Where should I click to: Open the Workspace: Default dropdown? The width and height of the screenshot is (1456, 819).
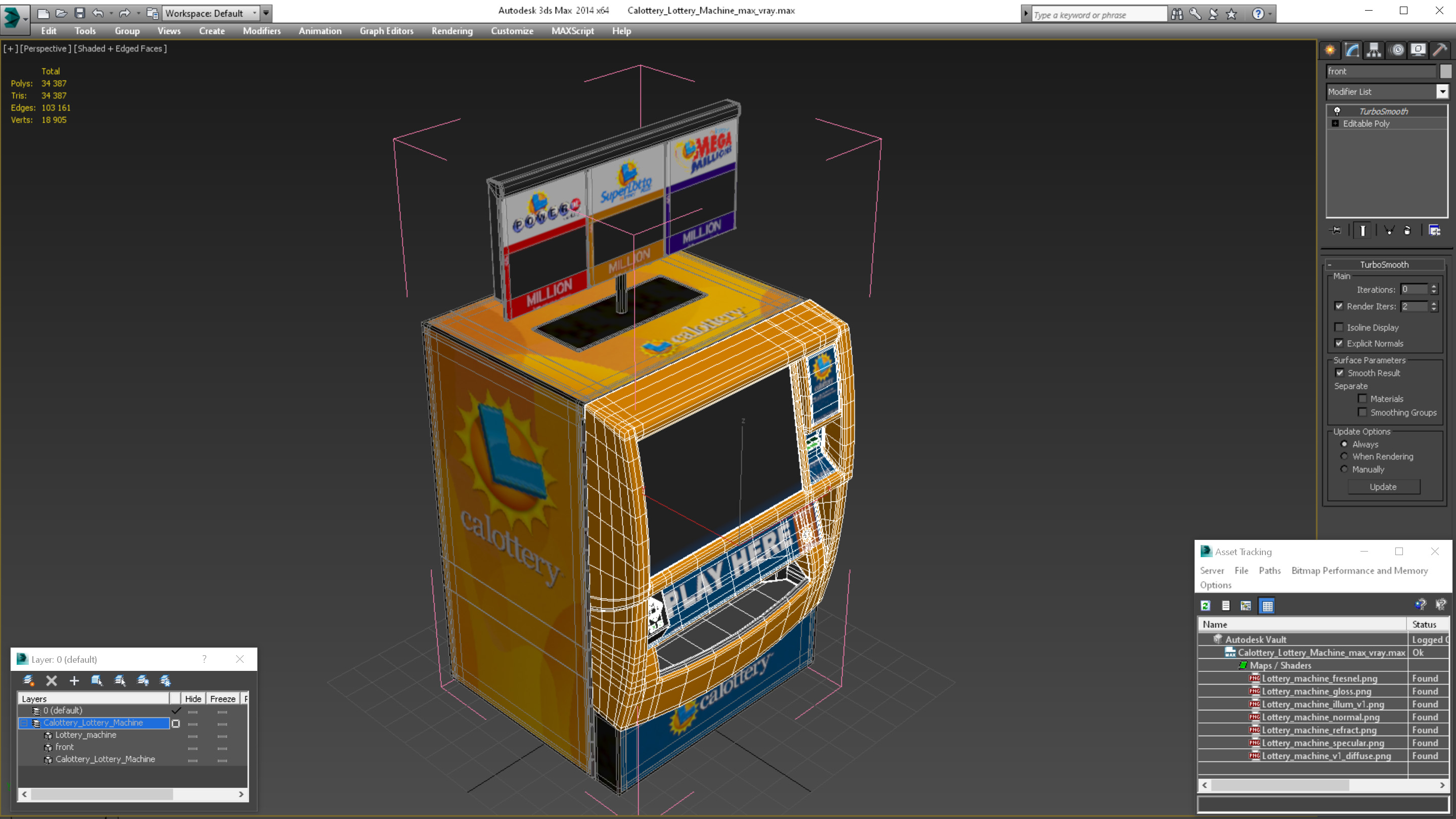point(211,13)
